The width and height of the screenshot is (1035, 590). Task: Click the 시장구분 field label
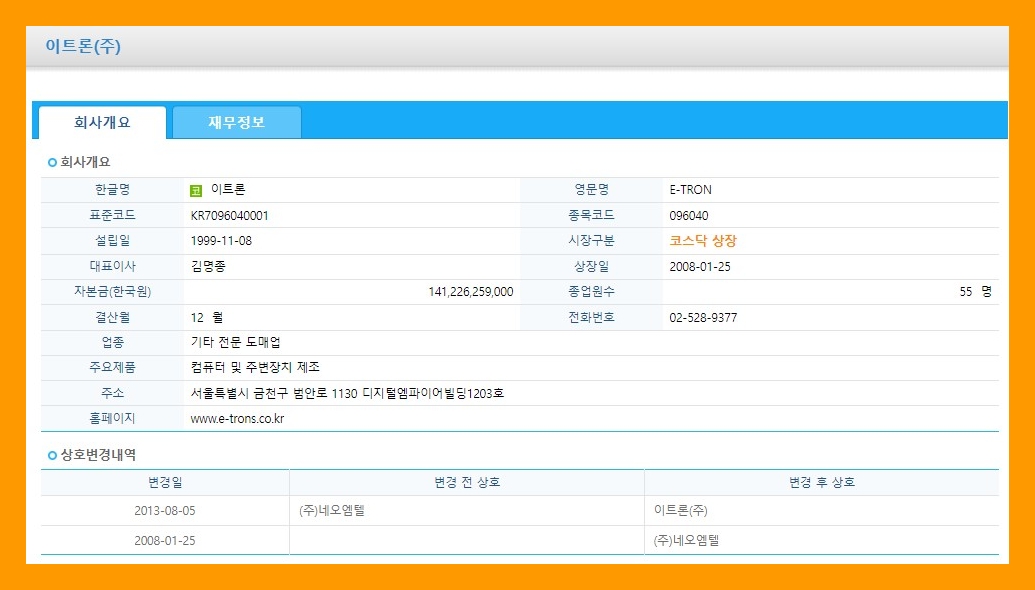click(x=591, y=241)
